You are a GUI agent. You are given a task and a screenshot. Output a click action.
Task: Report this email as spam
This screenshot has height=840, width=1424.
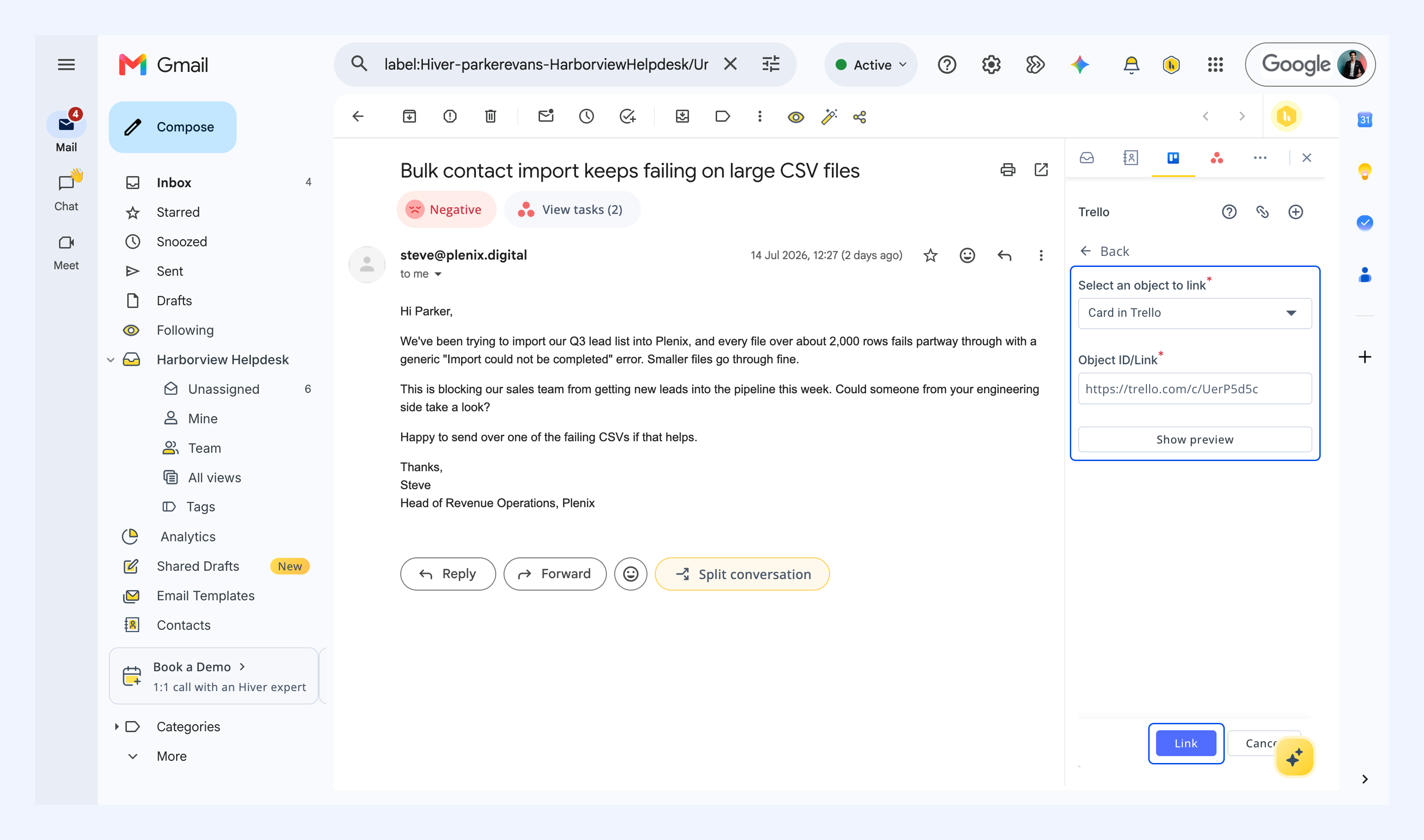(450, 117)
